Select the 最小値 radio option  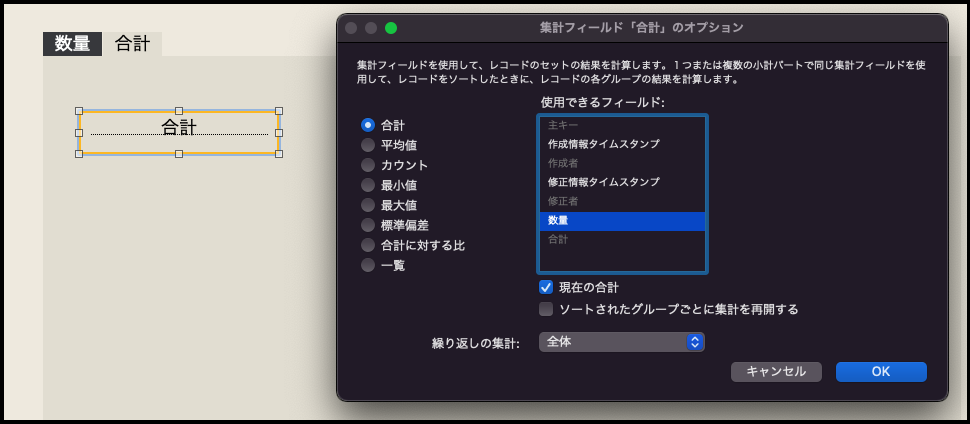(368, 185)
